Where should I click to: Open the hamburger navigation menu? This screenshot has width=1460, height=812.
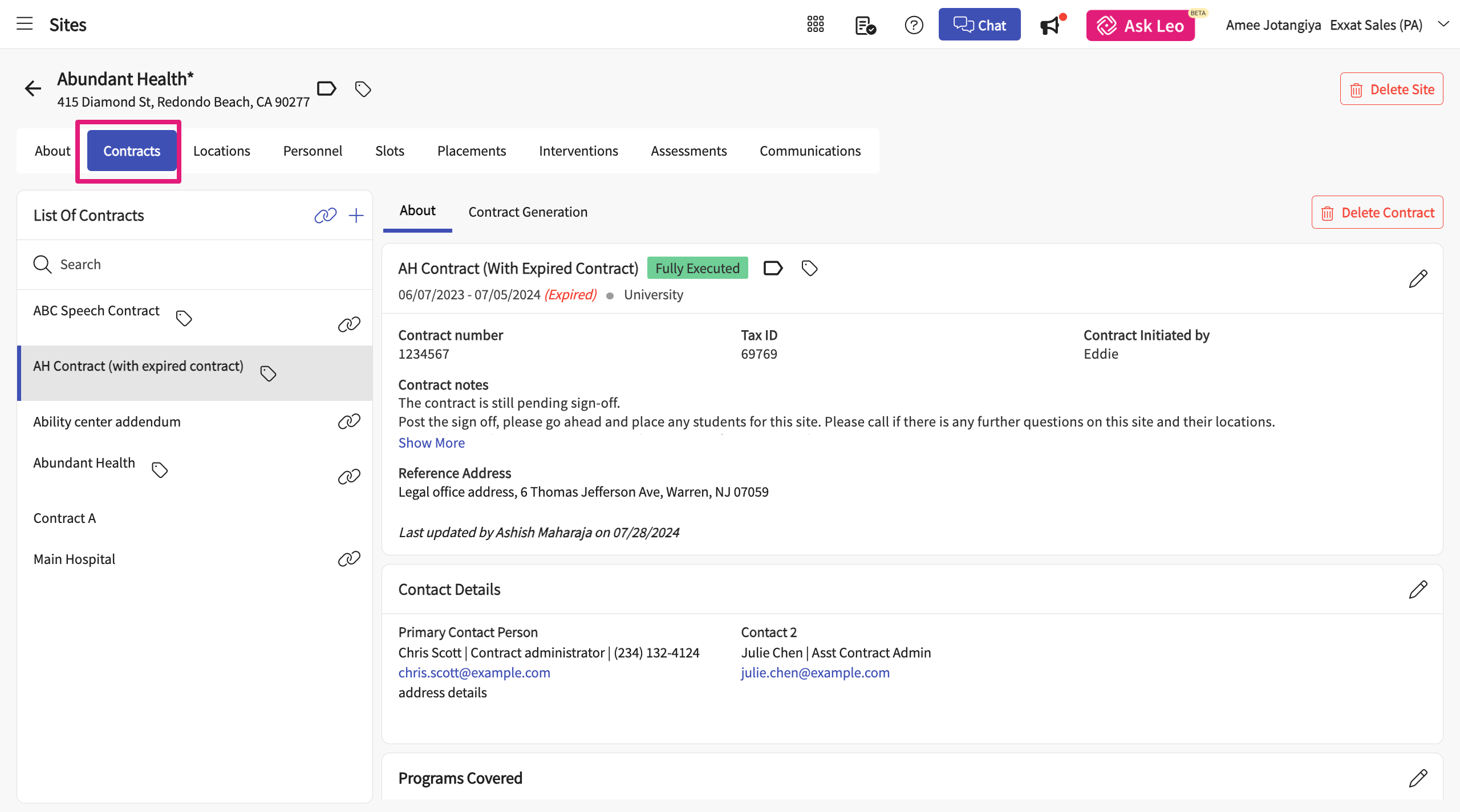[x=25, y=24]
